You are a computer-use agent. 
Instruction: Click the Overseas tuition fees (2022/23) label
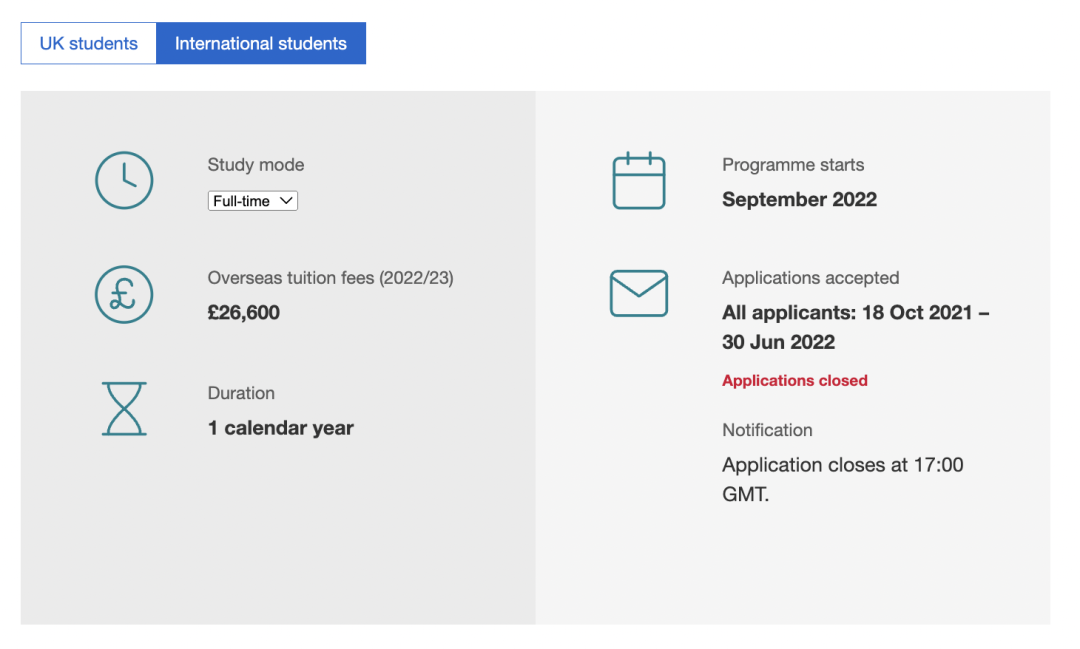click(x=331, y=278)
